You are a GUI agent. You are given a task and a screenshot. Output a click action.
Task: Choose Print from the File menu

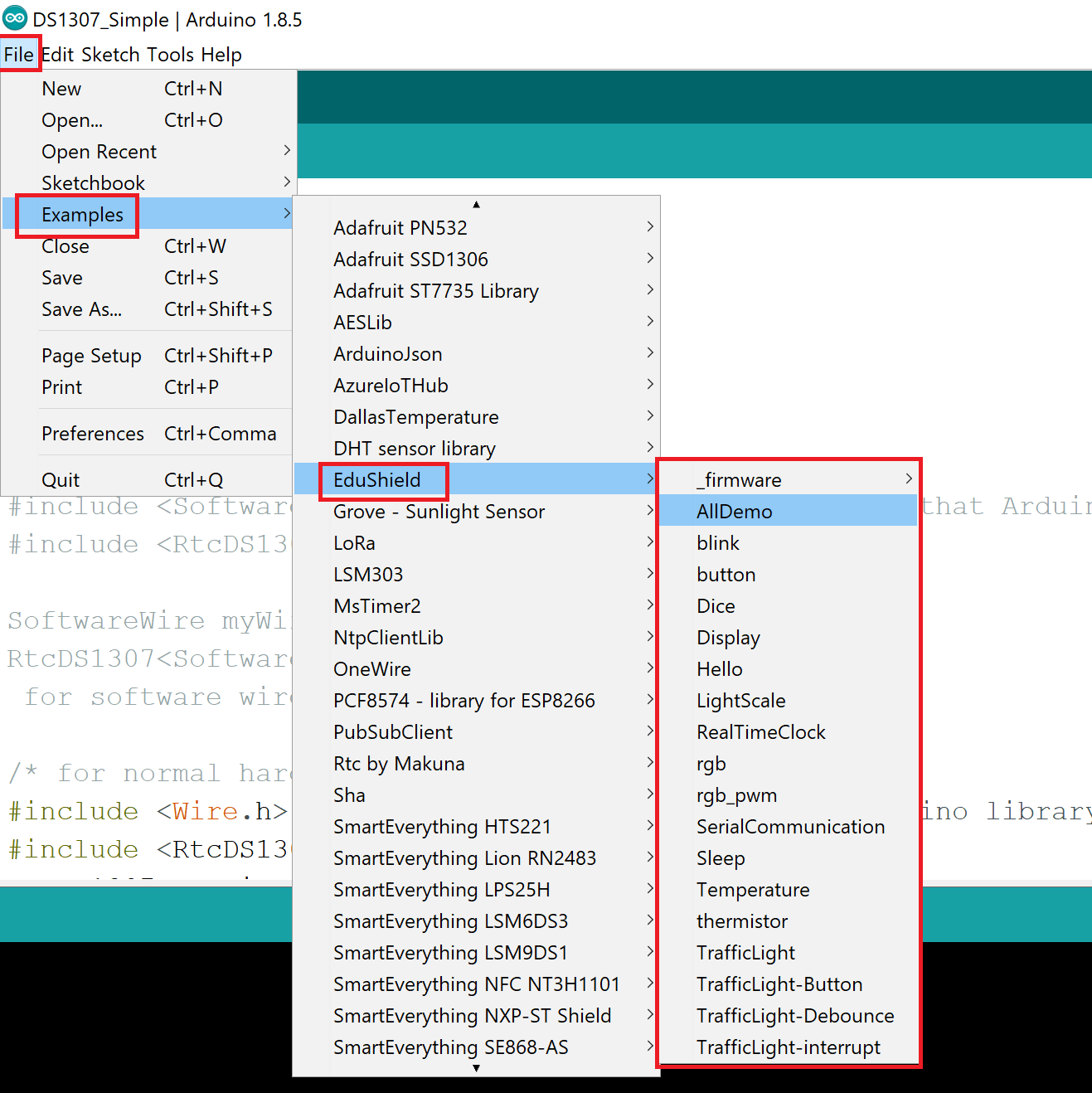tap(148, 387)
